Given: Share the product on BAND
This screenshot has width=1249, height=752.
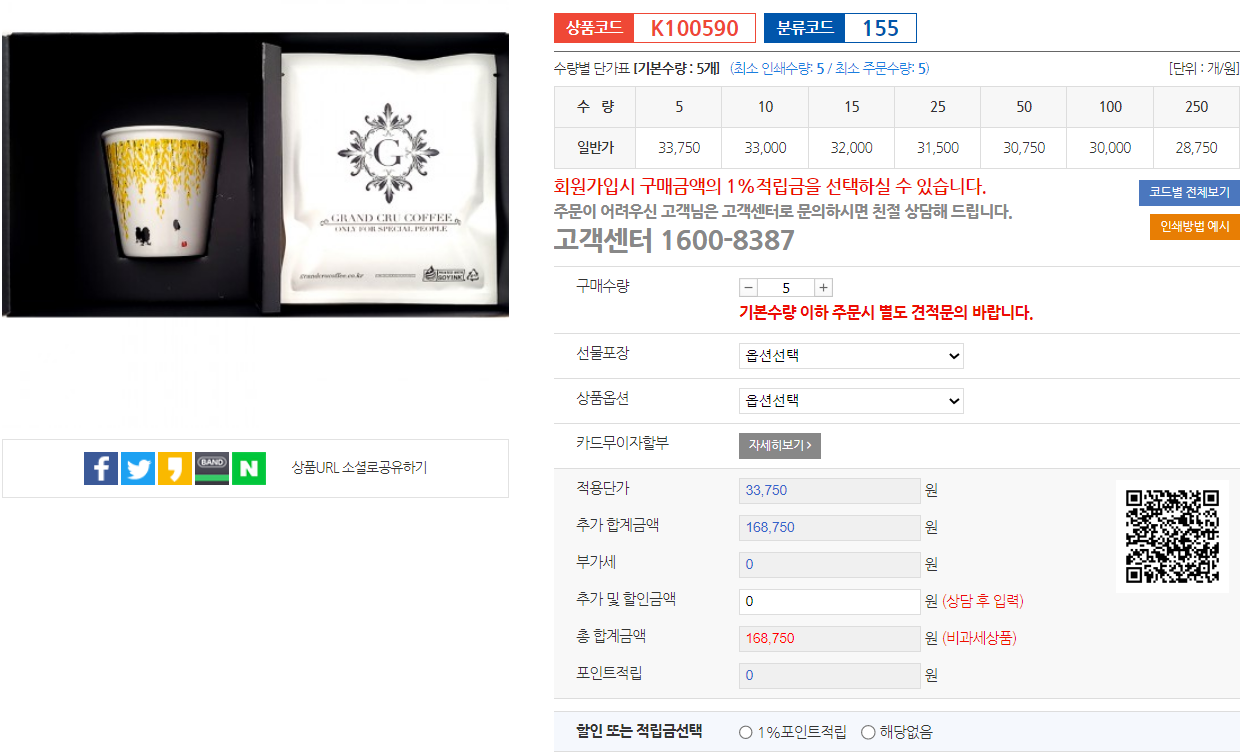Looking at the screenshot, I should pos(212,468).
